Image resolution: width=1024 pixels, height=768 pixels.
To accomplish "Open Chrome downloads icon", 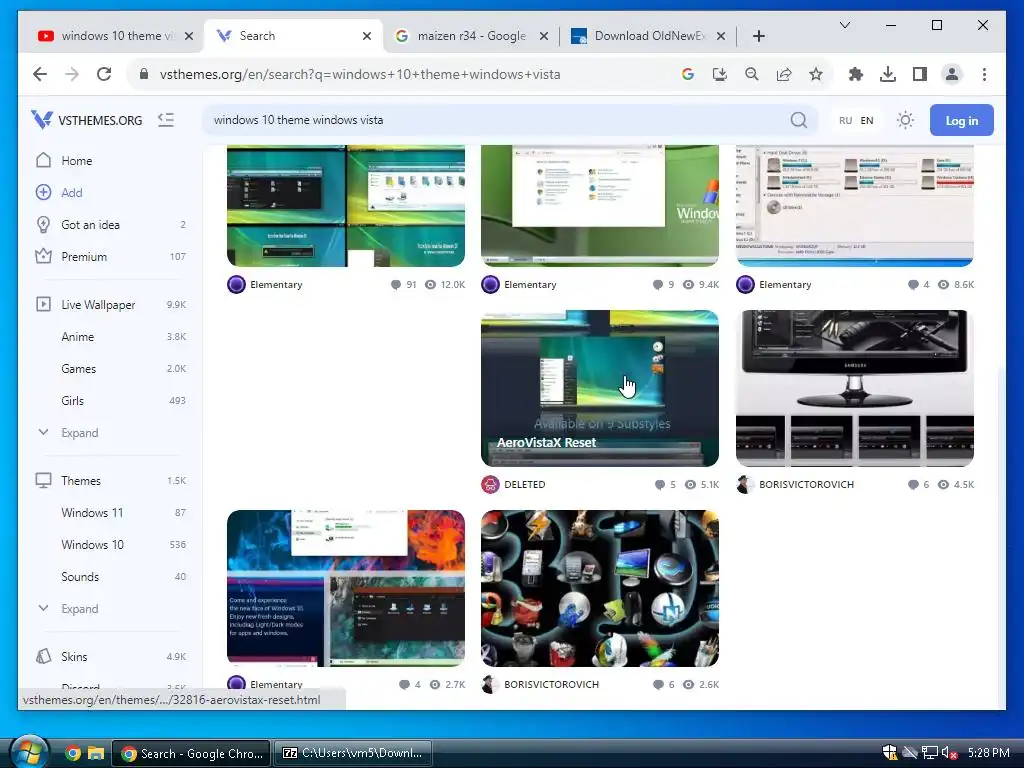I will coord(888,74).
